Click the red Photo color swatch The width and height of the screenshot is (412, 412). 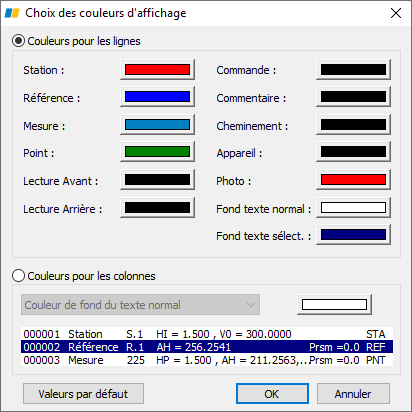point(353,180)
